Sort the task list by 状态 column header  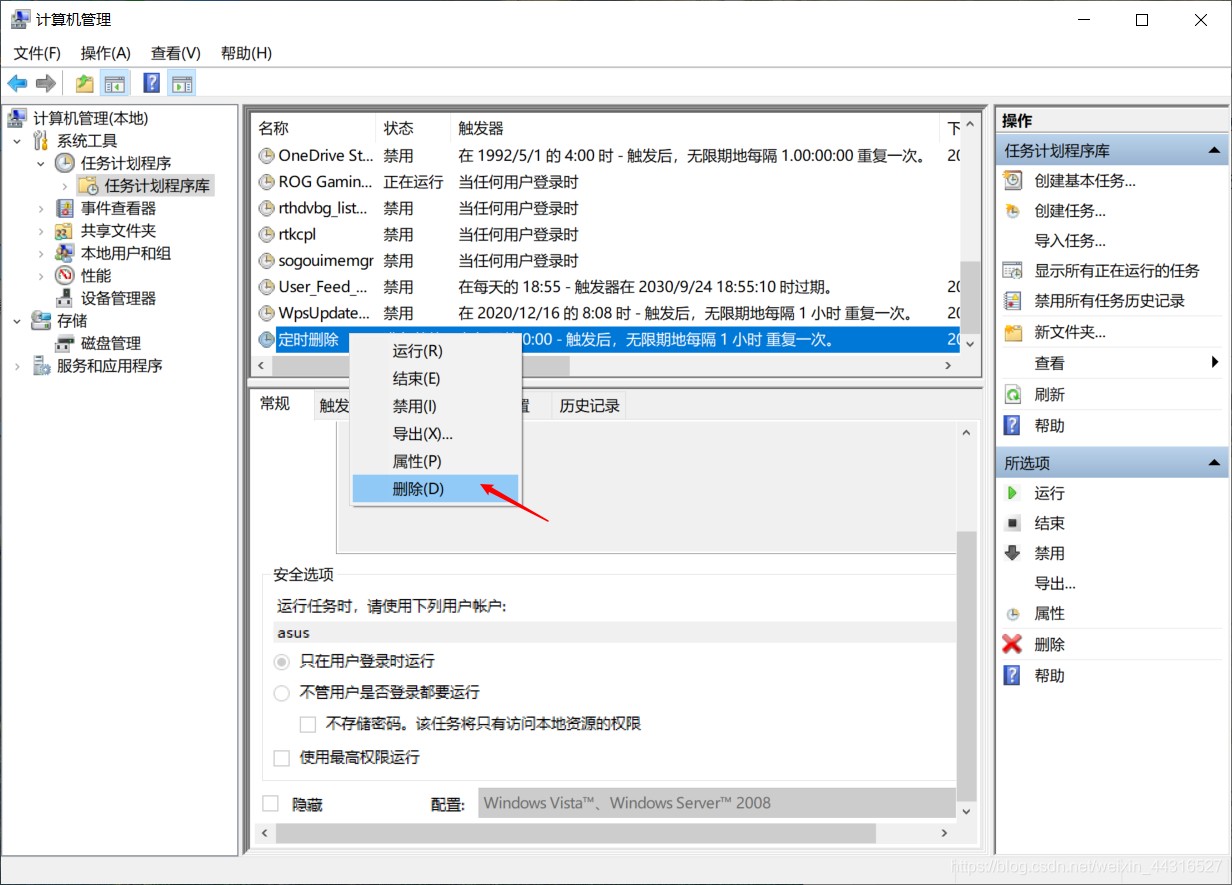pos(412,128)
